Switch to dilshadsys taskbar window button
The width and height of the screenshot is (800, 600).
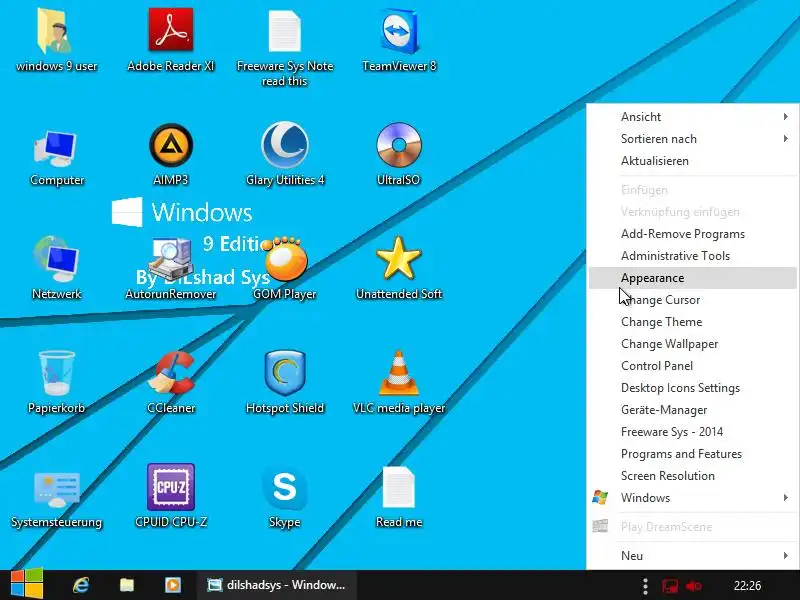coord(277,585)
